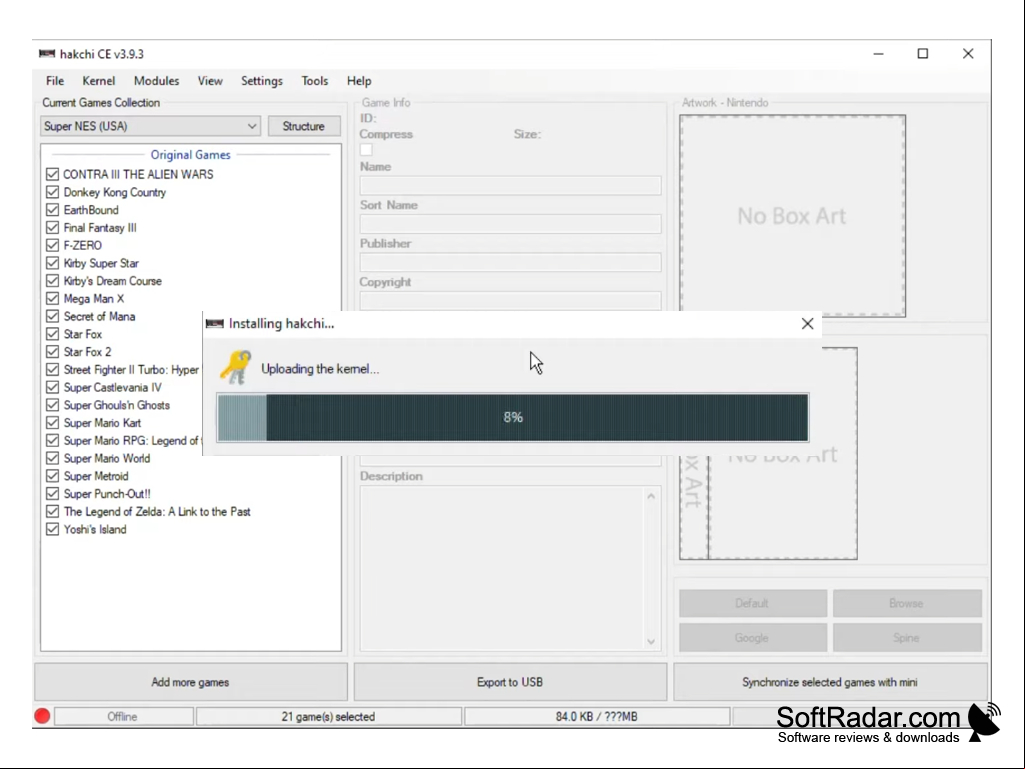
Task: Open the View menu
Action: click(210, 81)
